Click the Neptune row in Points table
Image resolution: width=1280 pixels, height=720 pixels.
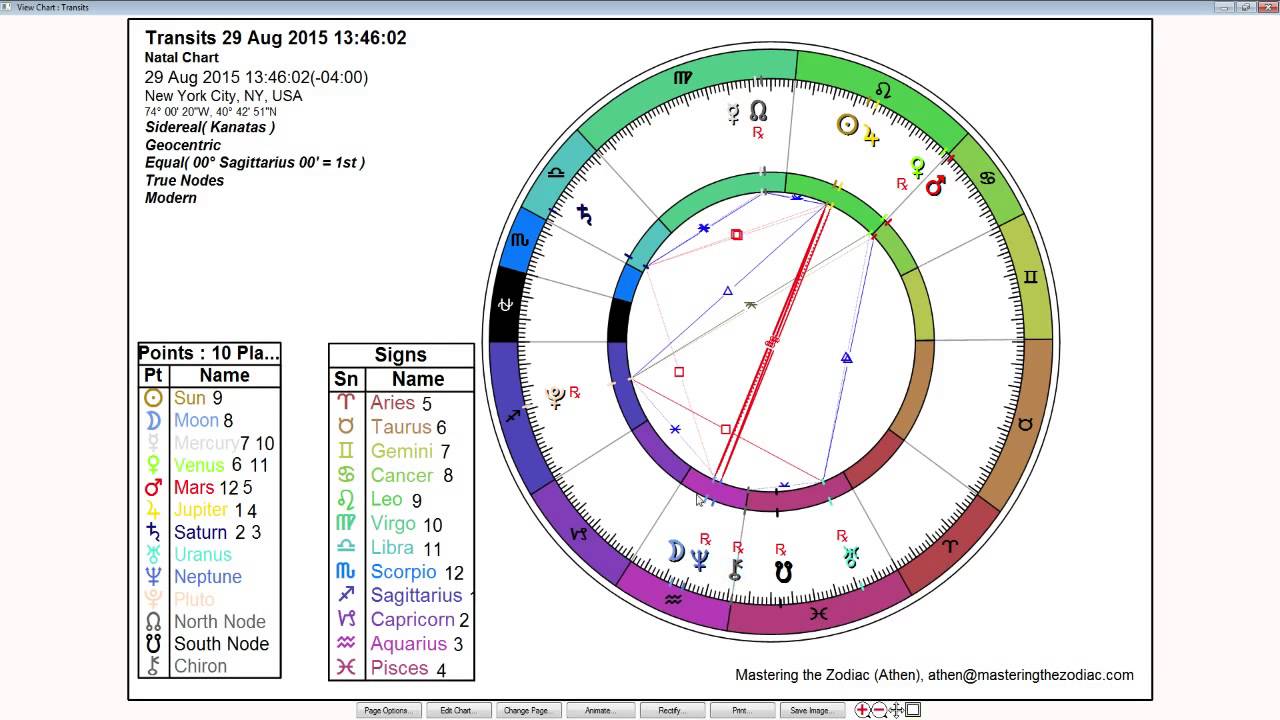coord(209,577)
